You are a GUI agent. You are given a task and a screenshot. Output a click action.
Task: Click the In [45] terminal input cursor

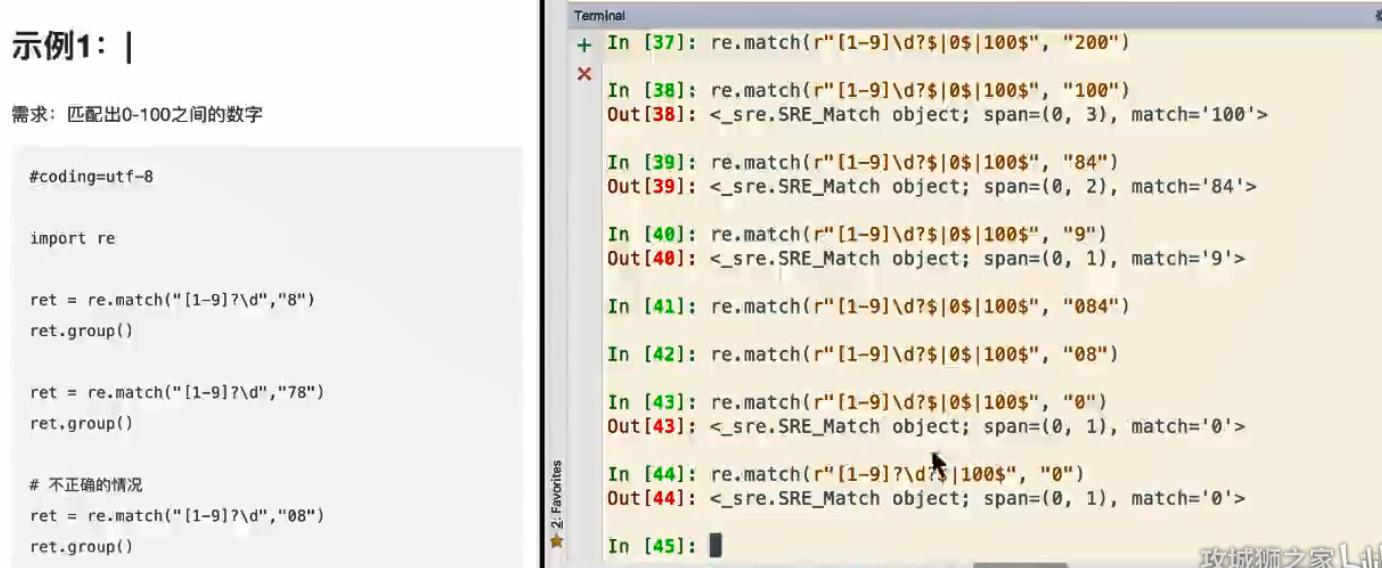point(714,545)
